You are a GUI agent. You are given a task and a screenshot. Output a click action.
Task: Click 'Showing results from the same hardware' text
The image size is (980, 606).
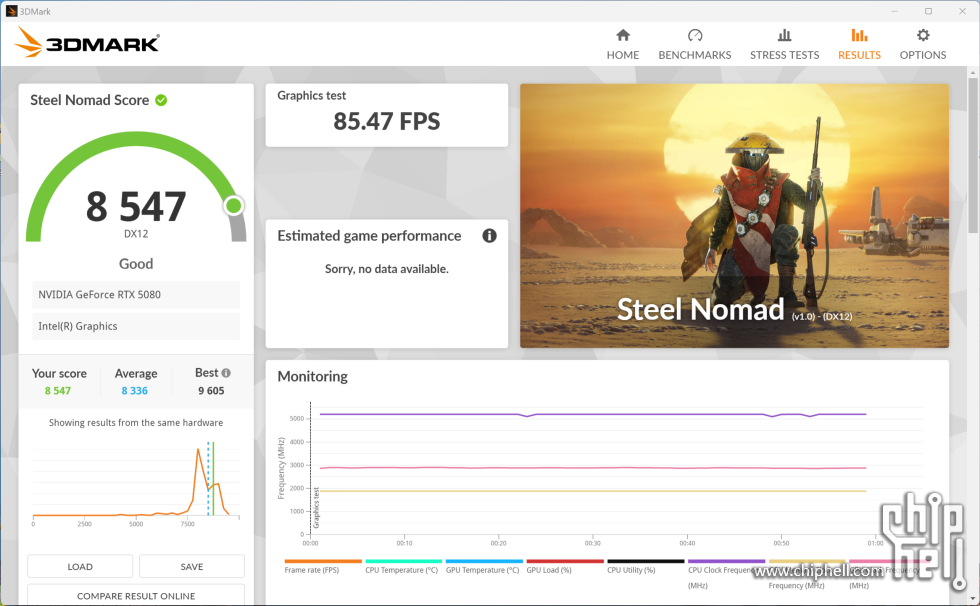pyautogui.click(x=136, y=422)
